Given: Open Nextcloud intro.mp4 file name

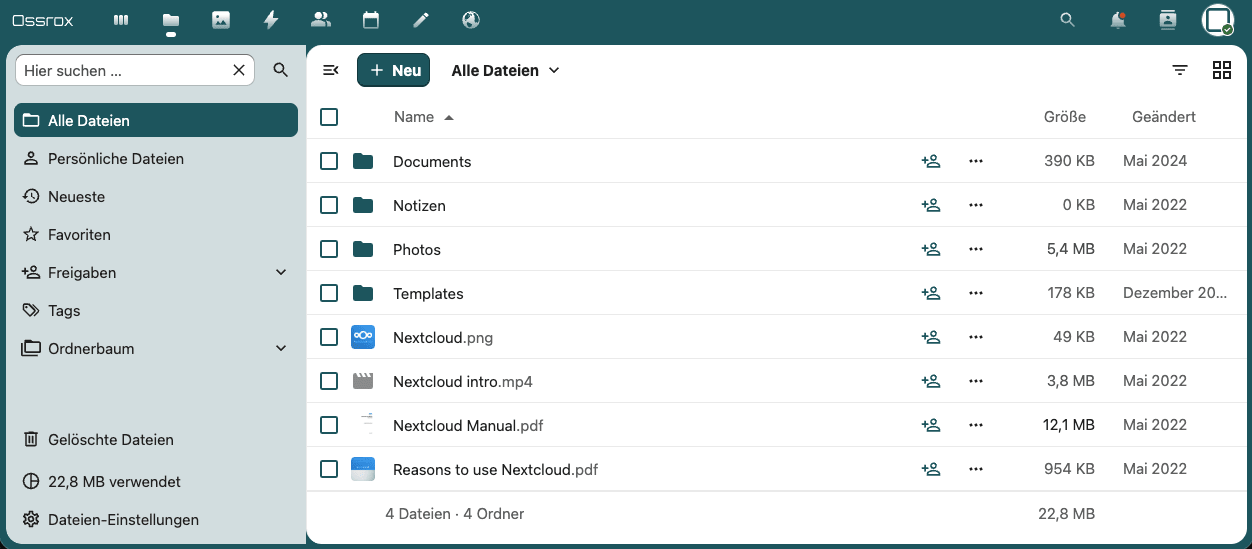Looking at the screenshot, I should (463, 382).
